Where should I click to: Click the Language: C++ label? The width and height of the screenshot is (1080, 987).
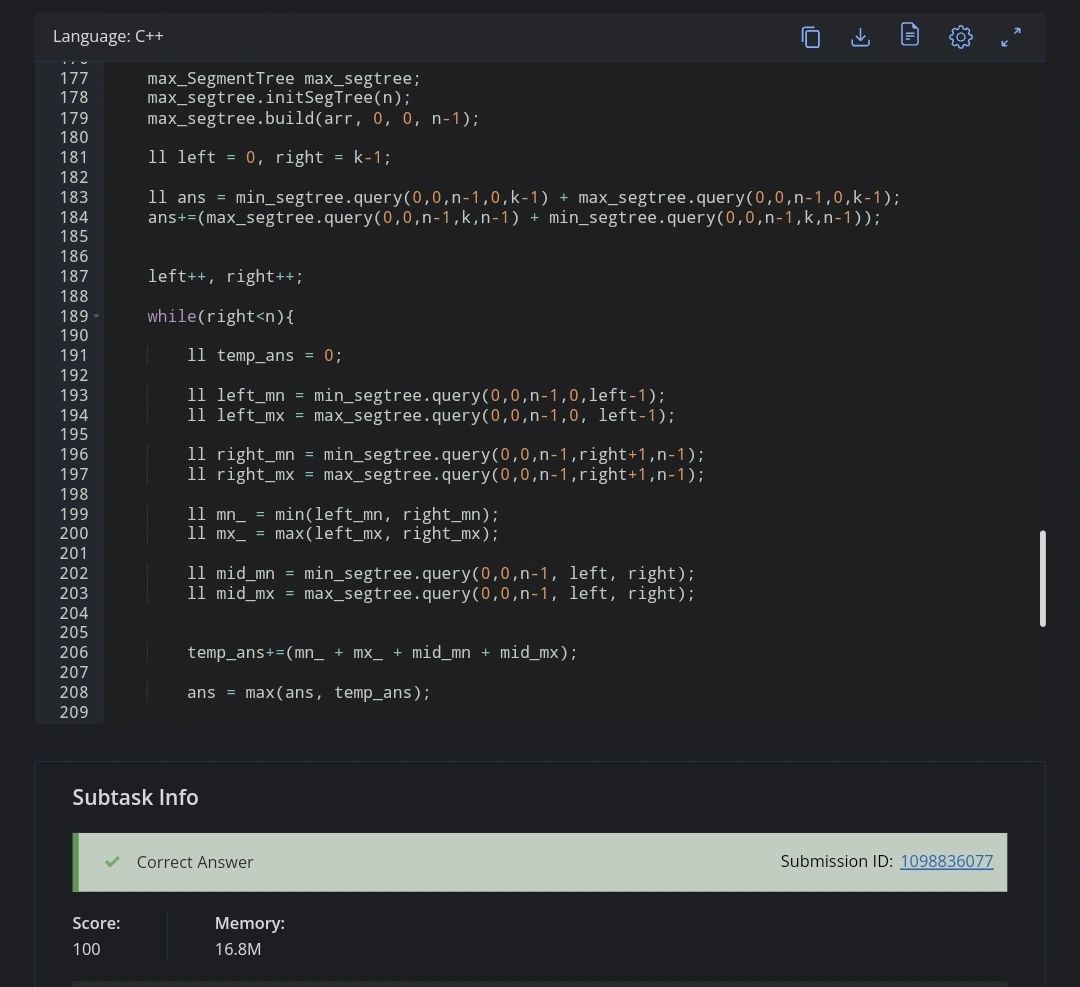[108, 36]
